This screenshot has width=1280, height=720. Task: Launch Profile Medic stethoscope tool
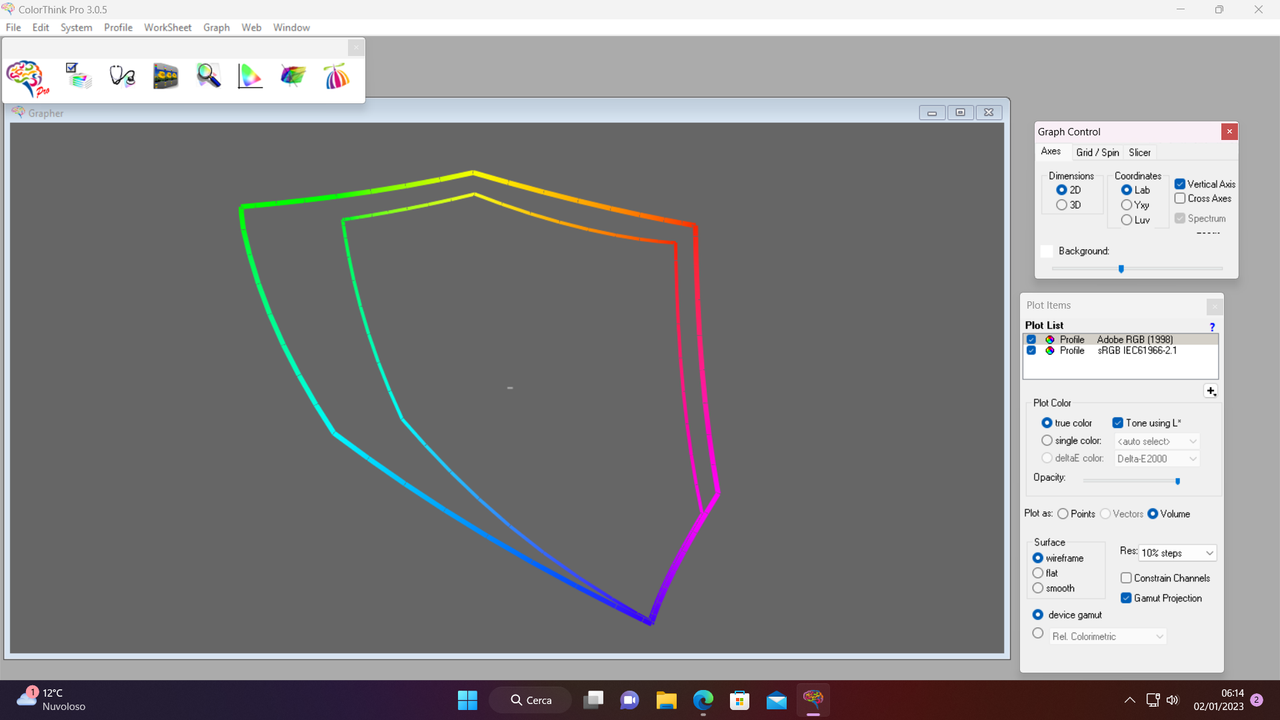122,76
